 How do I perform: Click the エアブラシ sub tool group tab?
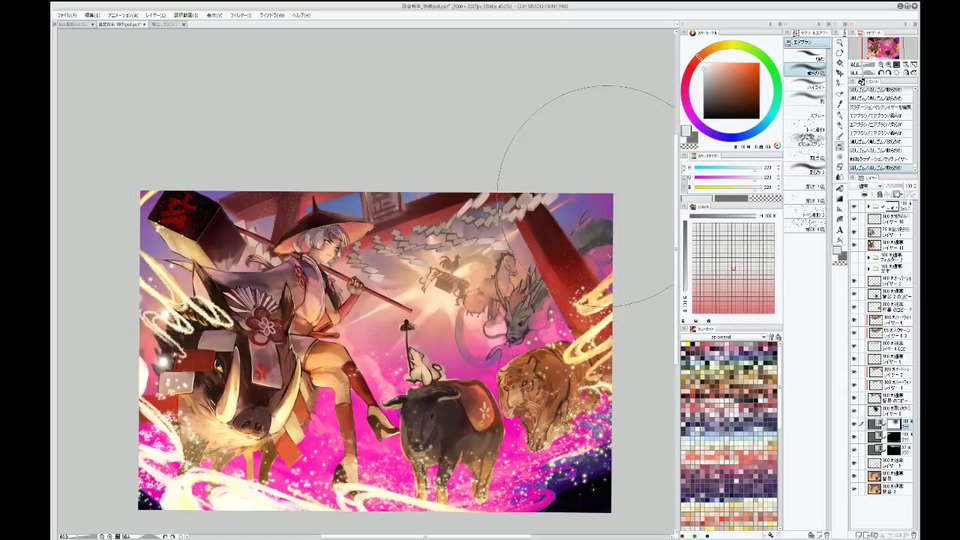point(808,43)
